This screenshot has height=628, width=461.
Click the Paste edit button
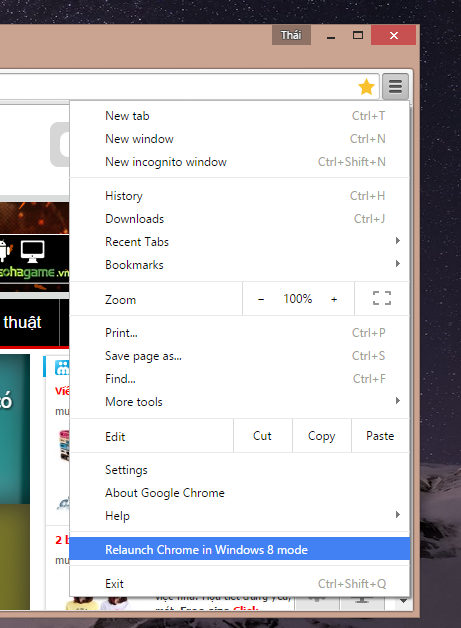(x=380, y=436)
